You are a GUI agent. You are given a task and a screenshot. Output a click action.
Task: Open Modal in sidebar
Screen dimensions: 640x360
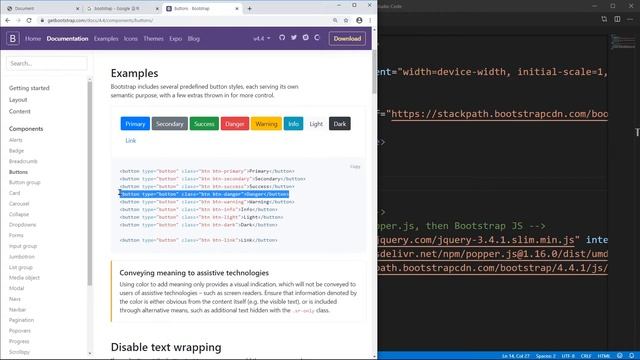[x=16, y=288]
